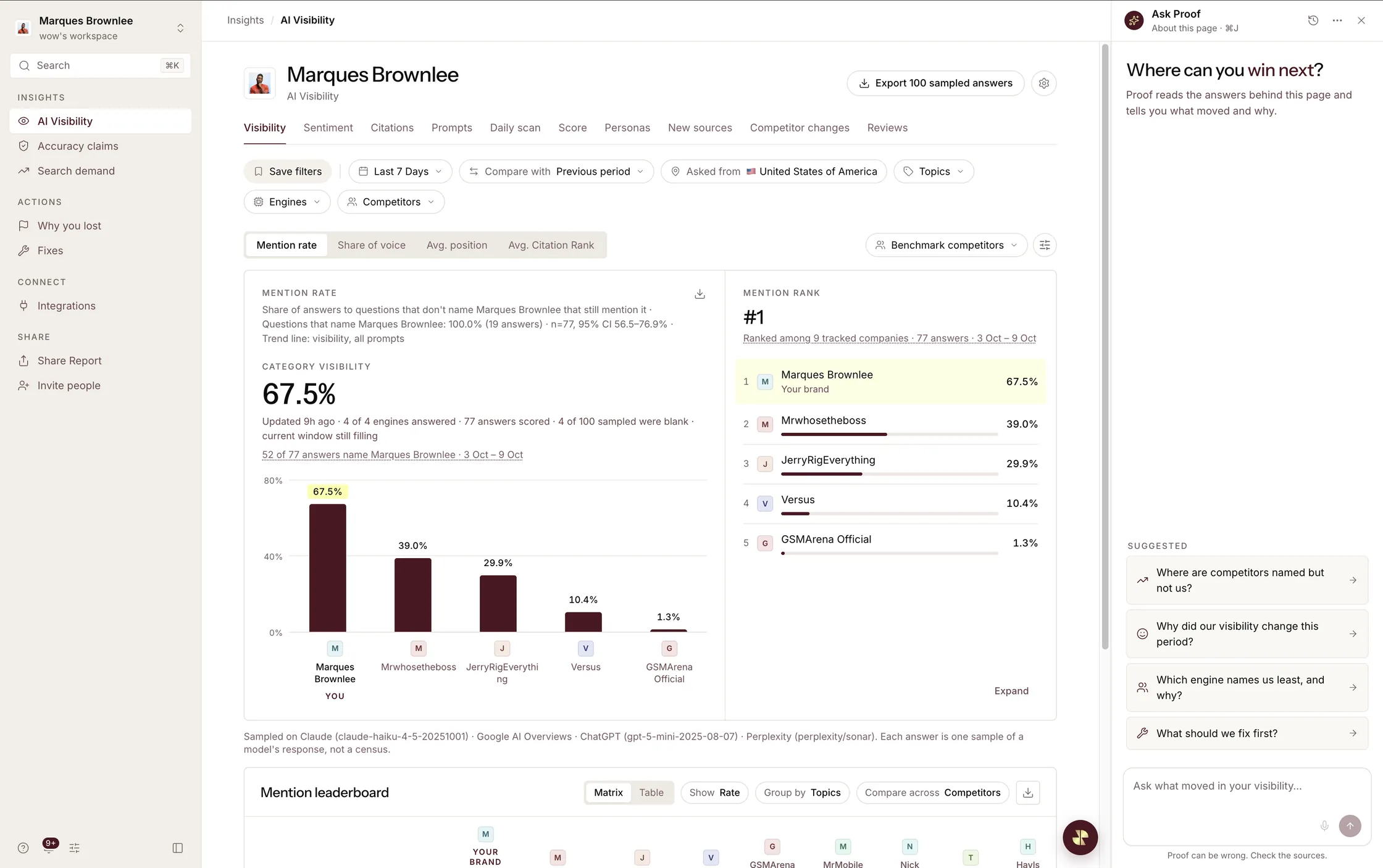Open sidebar preferences sliders icon
The image size is (1383, 868).
pos(75,848)
